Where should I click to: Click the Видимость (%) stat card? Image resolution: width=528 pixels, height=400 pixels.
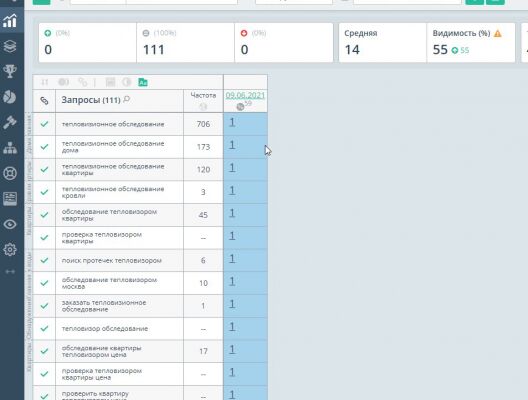[x=471, y=43]
